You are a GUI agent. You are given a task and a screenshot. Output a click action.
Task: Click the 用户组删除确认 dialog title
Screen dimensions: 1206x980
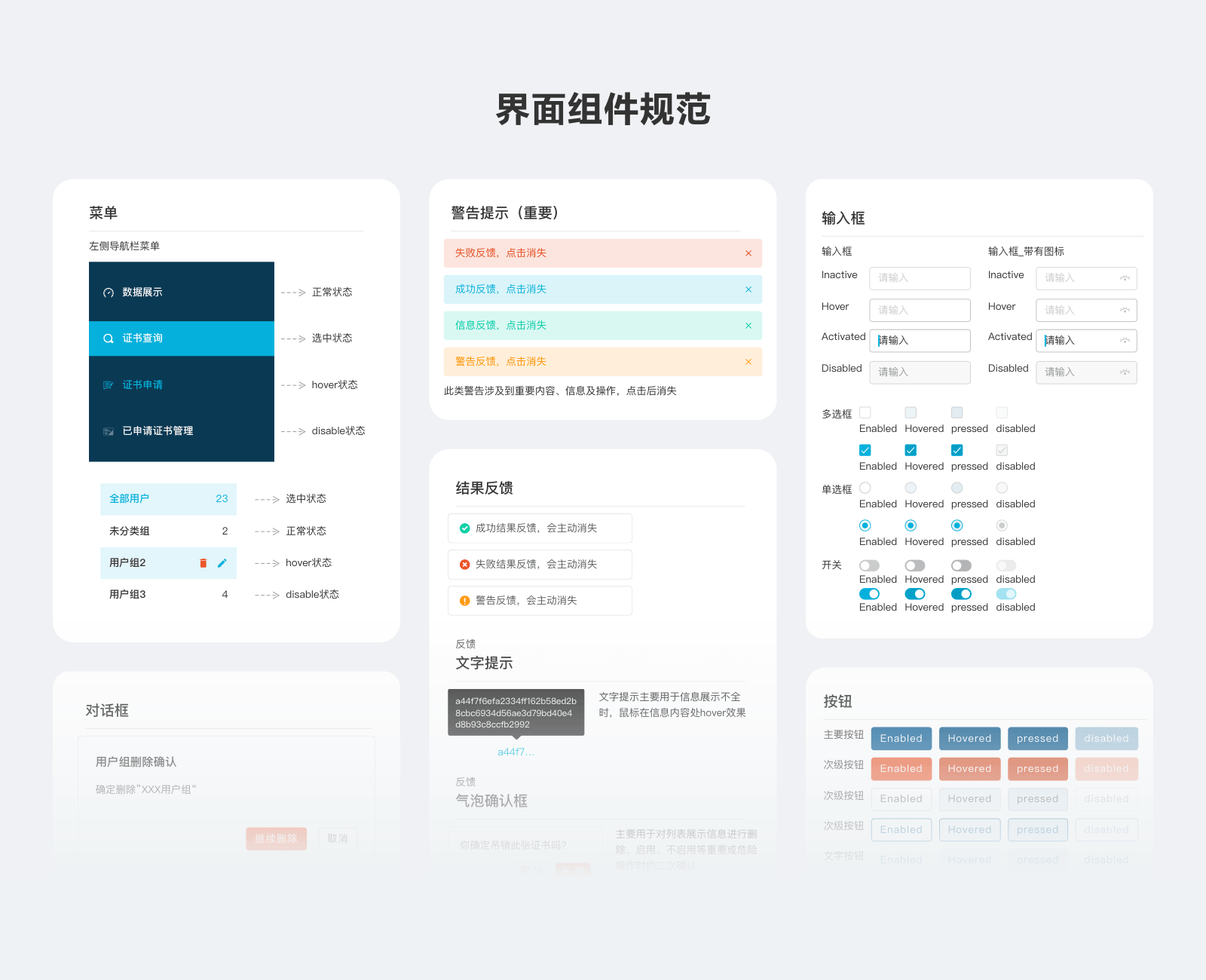coord(136,762)
